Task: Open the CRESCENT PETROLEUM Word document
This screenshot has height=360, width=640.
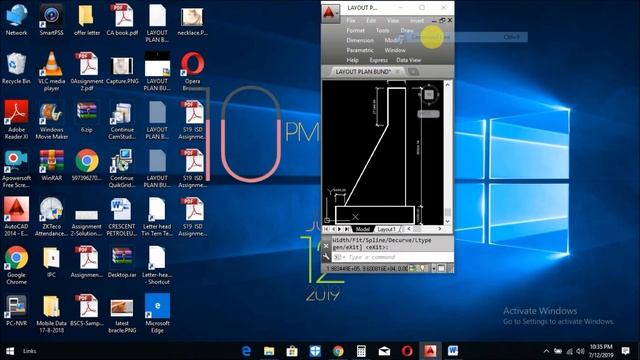Action: coord(122,217)
